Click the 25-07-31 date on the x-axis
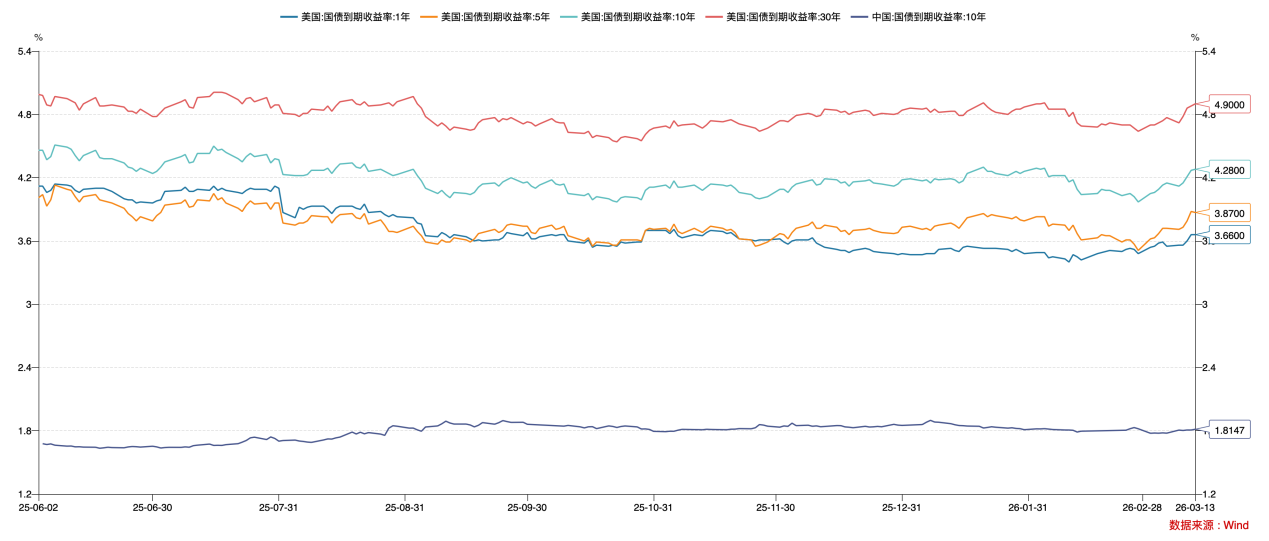Viewport: 1269px width, 541px height. (x=278, y=508)
